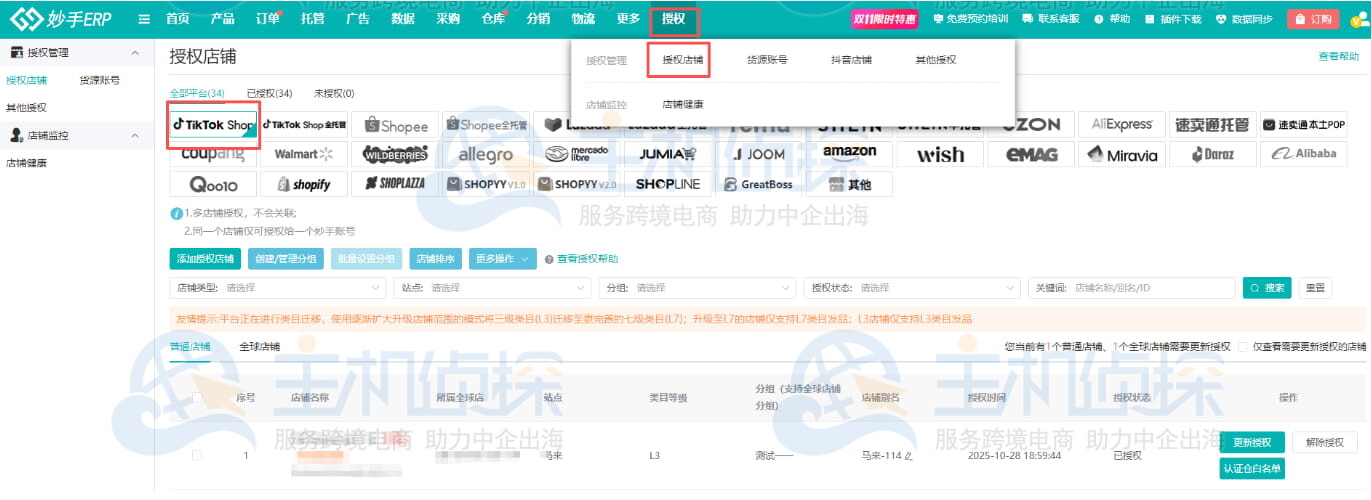The width and height of the screenshot is (1371, 500).
Task: Switch to the 未授权(0) filter tab
Action: click(334, 93)
